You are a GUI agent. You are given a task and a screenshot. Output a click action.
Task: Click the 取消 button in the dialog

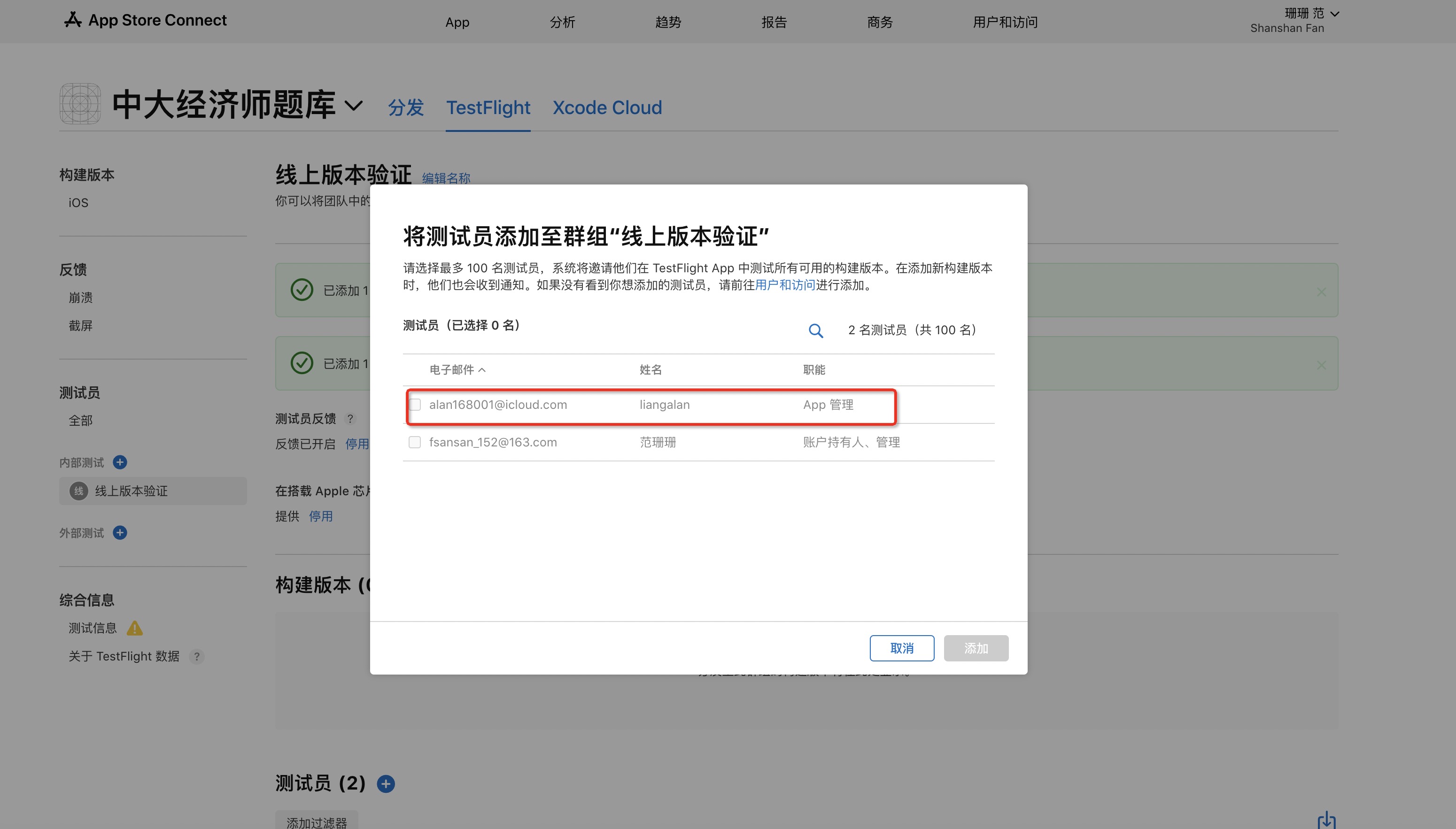(902, 648)
